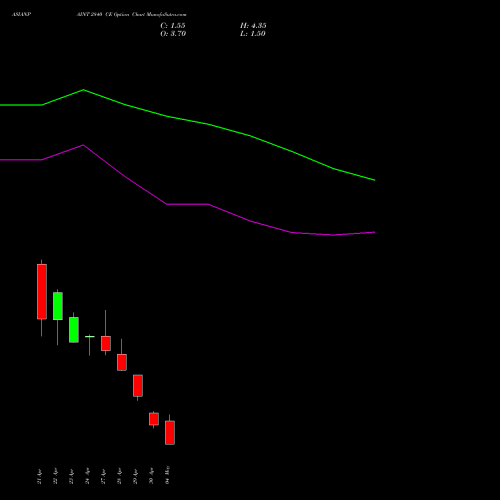This screenshot has height=500, width=500.
Task: Click the CE Options Chart title text
Action: (x=131, y=15)
